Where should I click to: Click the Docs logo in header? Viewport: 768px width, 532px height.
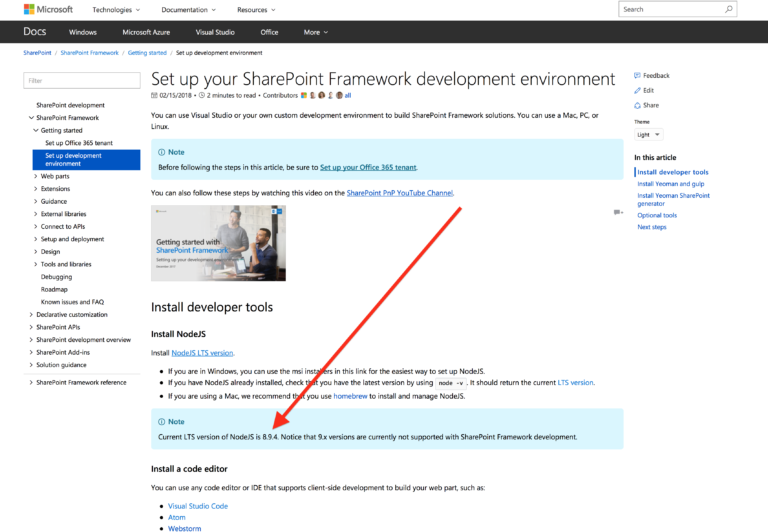[35, 32]
